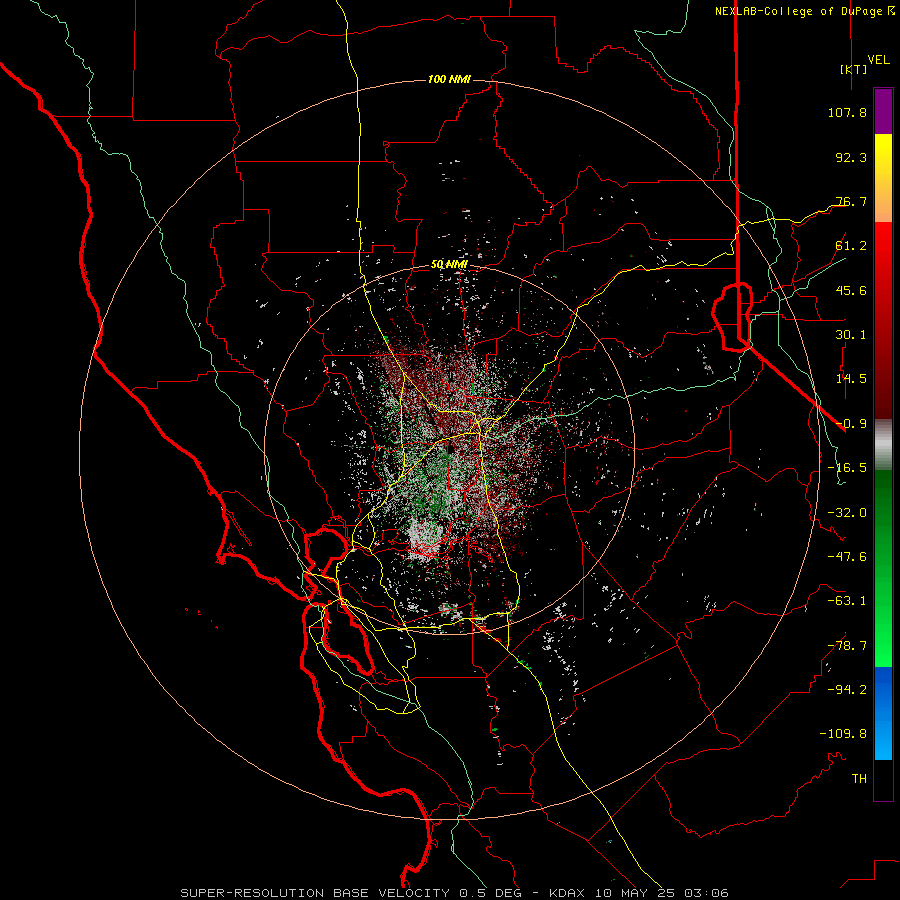Click the -94.2 velocity scale value
The width and height of the screenshot is (900, 900).
(847, 690)
